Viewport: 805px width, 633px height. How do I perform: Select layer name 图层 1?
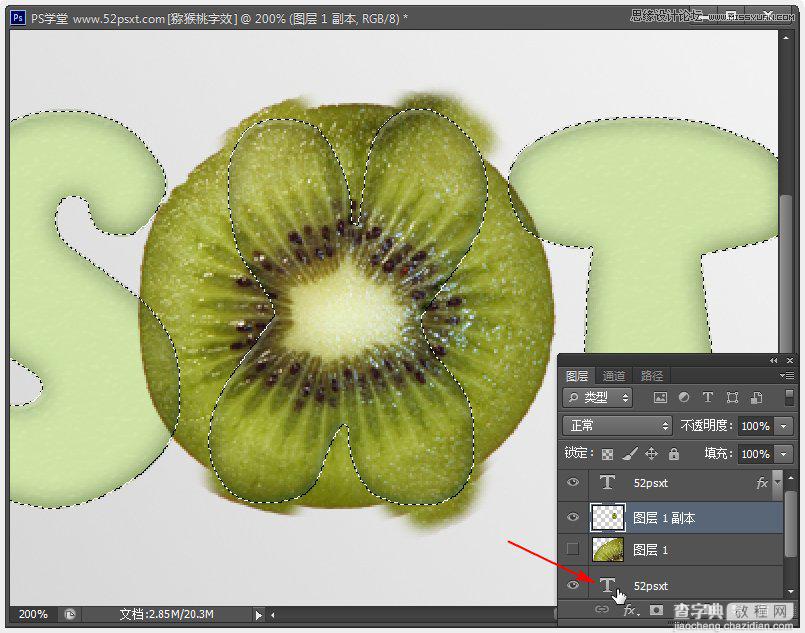point(650,550)
